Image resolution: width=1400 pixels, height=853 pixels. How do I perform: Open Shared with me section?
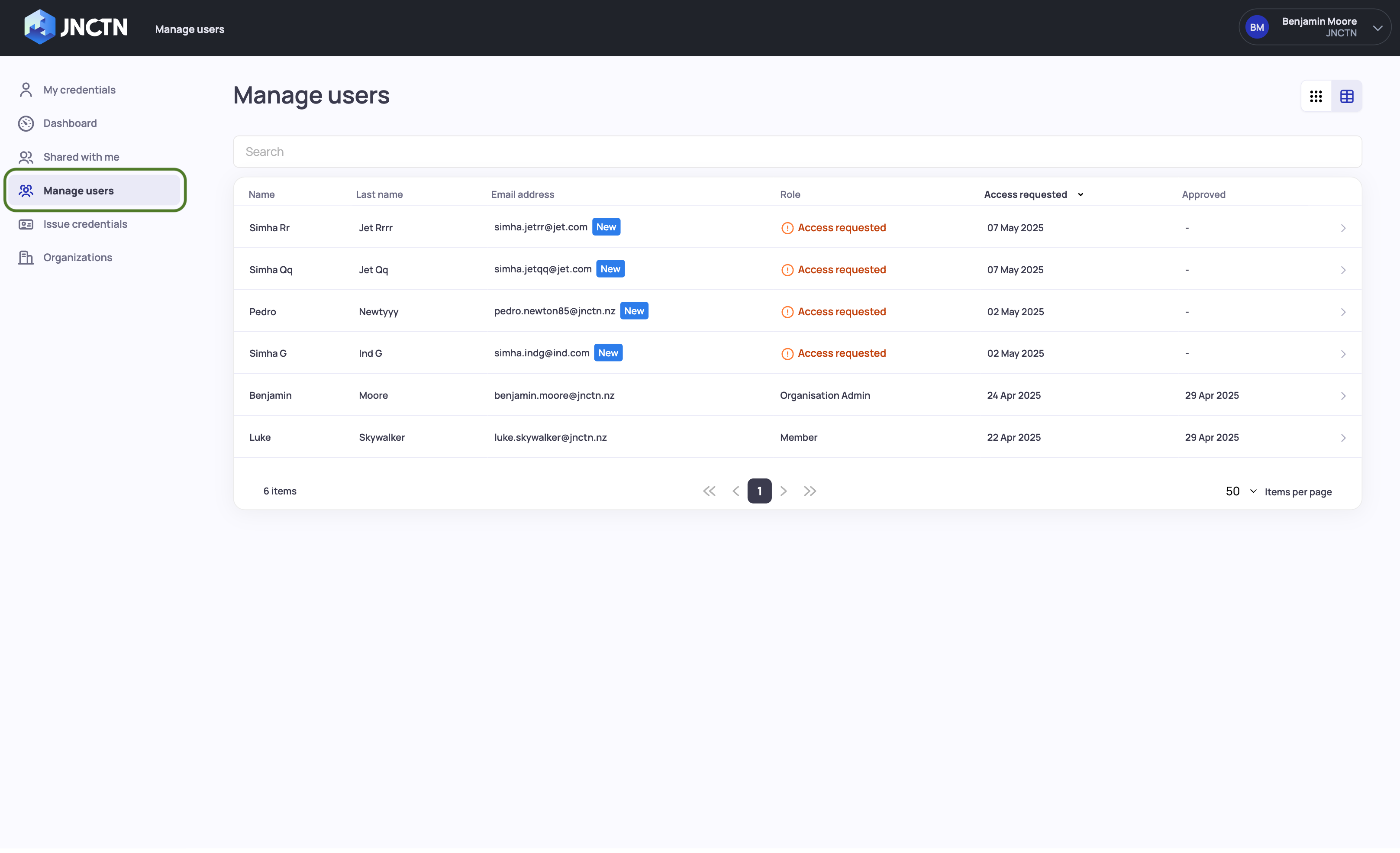click(81, 157)
